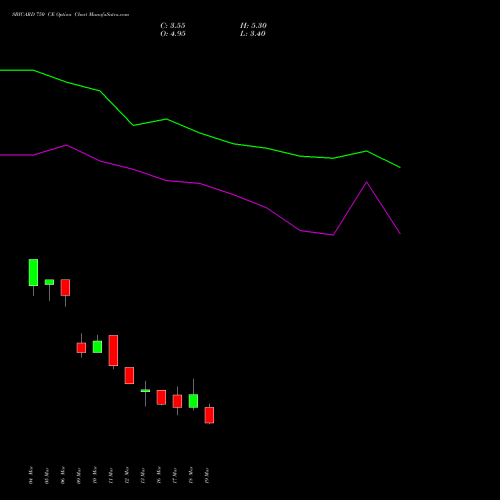Click the red candle above 17 Mar
This screenshot has height=500, width=500.
[x=177, y=401]
